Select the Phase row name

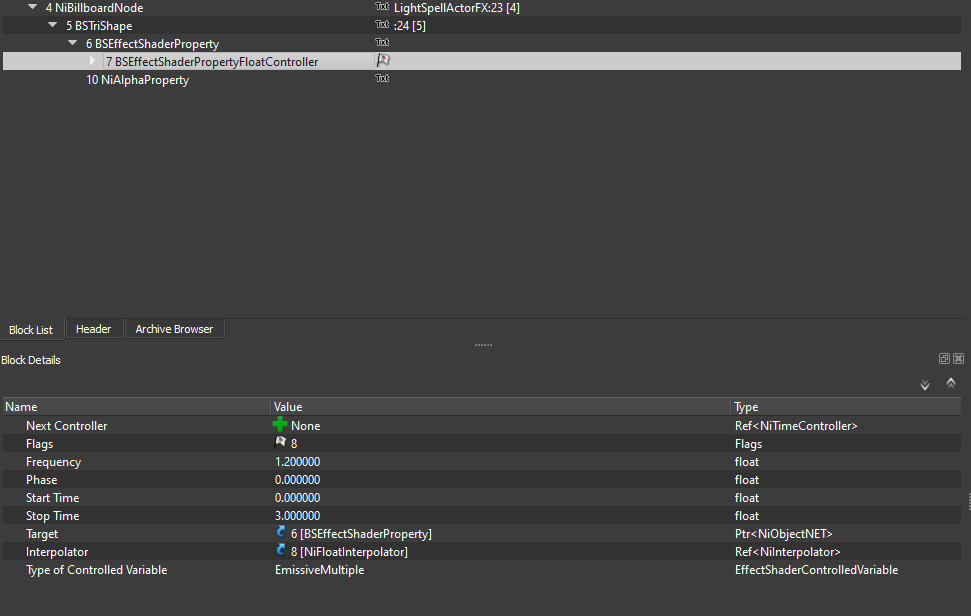pyautogui.click(x=41, y=480)
